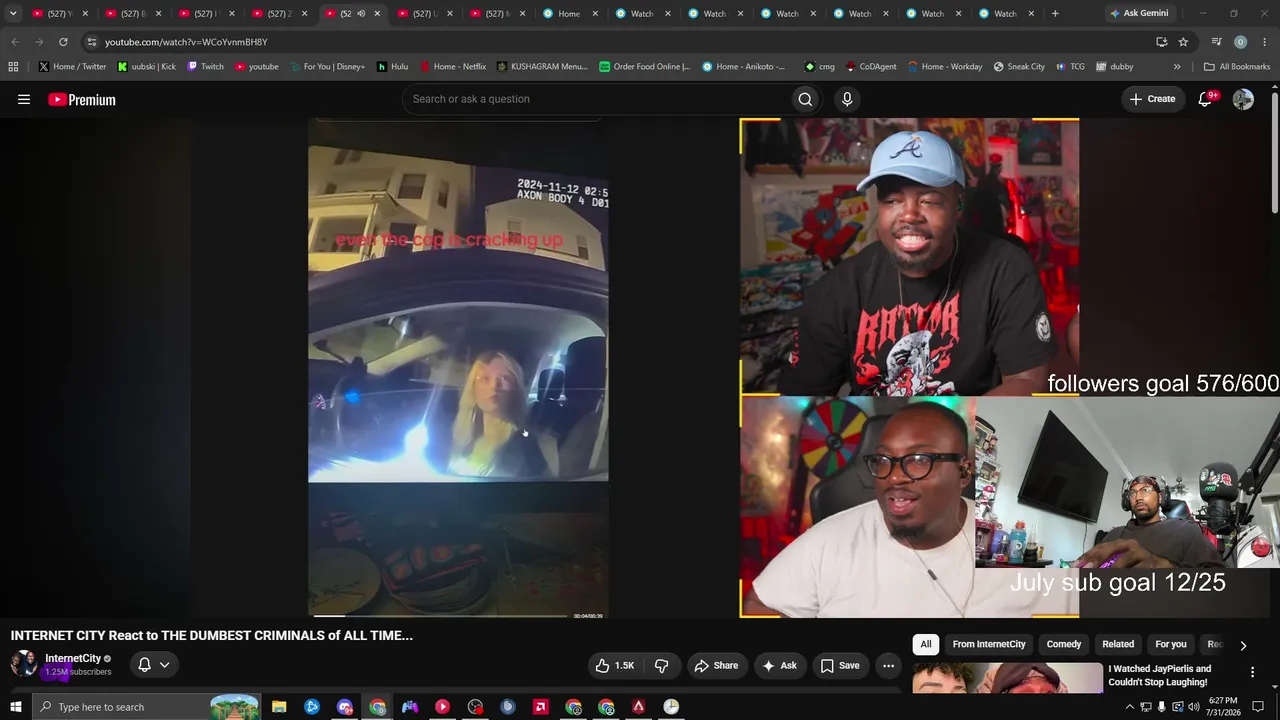
Task: Switch to the first Home browser tab
Action: point(569,14)
